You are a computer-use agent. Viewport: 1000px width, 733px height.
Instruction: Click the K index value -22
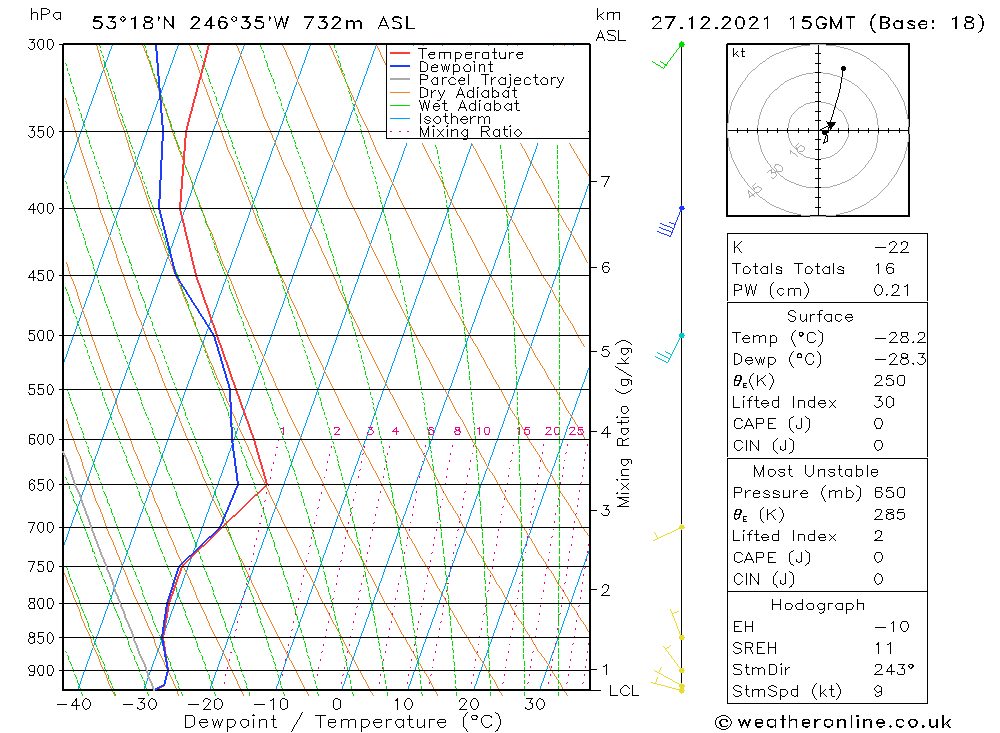click(x=892, y=248)
